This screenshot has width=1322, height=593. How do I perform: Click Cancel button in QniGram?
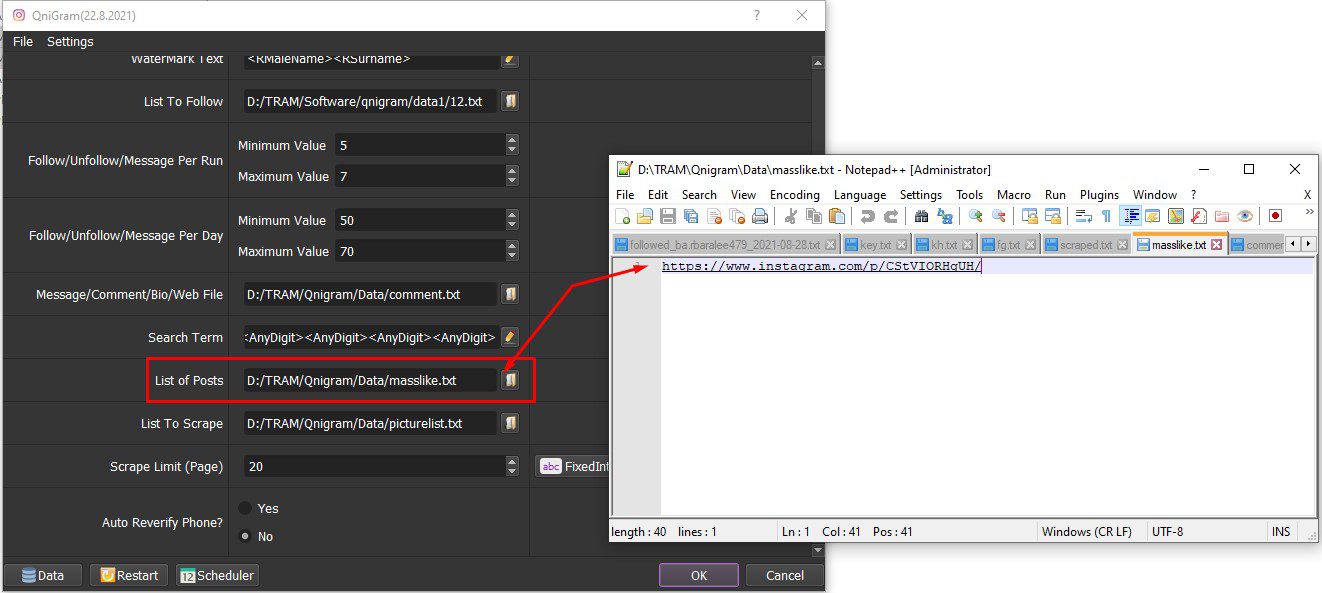tap(785, 575)
